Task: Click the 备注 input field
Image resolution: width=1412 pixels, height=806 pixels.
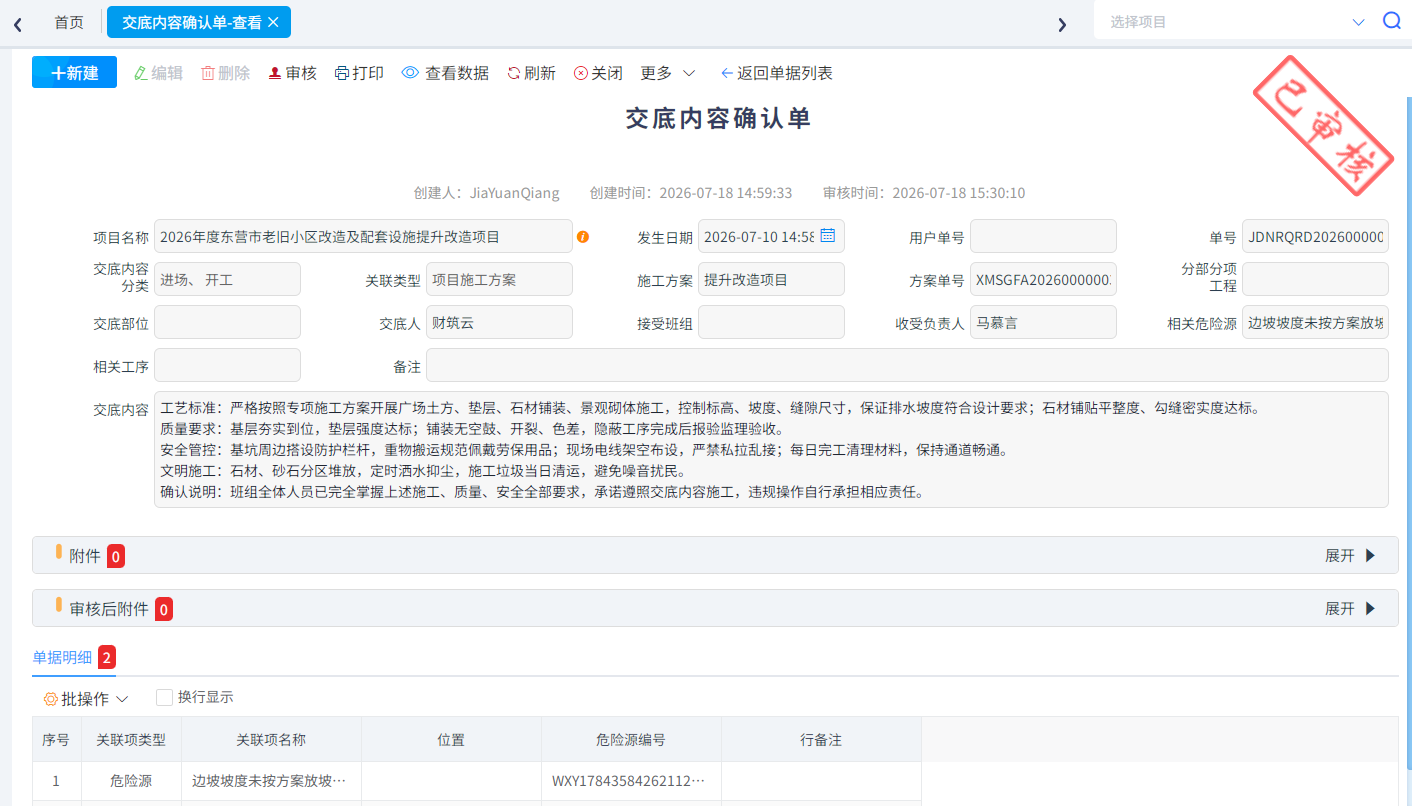Action: point(907,366)
